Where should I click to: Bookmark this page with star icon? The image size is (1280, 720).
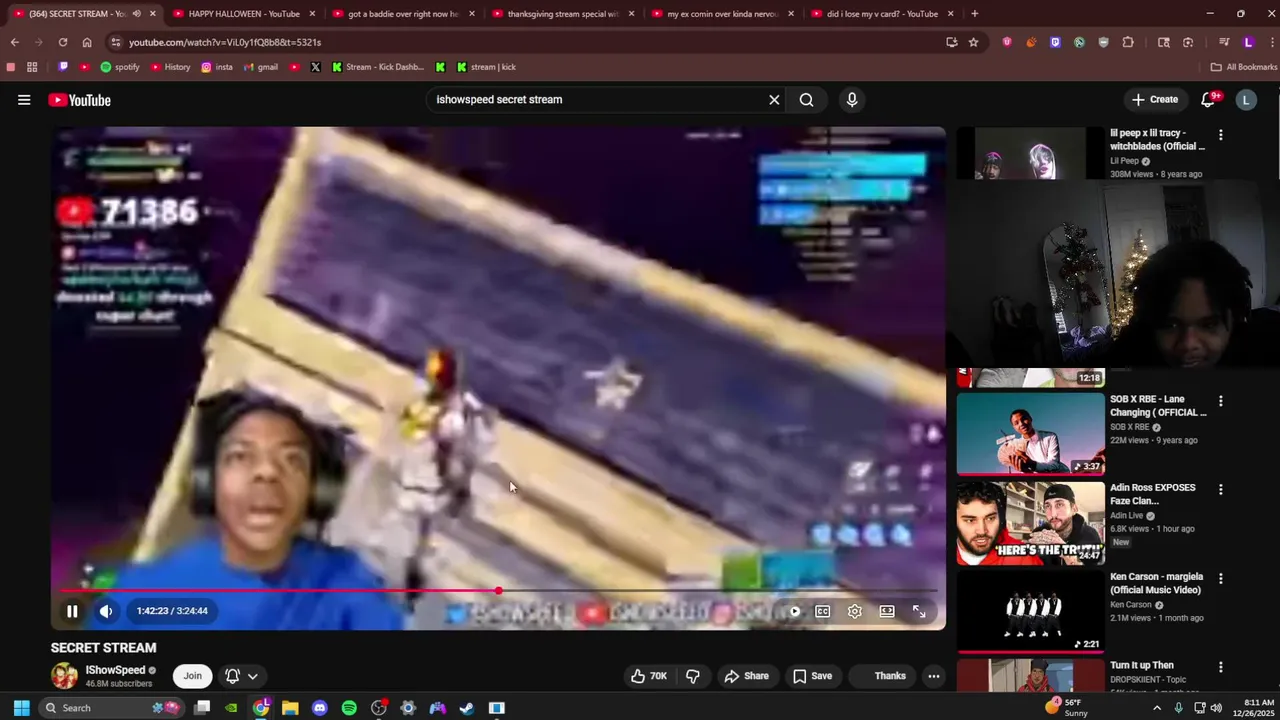(x=973, y=42)
